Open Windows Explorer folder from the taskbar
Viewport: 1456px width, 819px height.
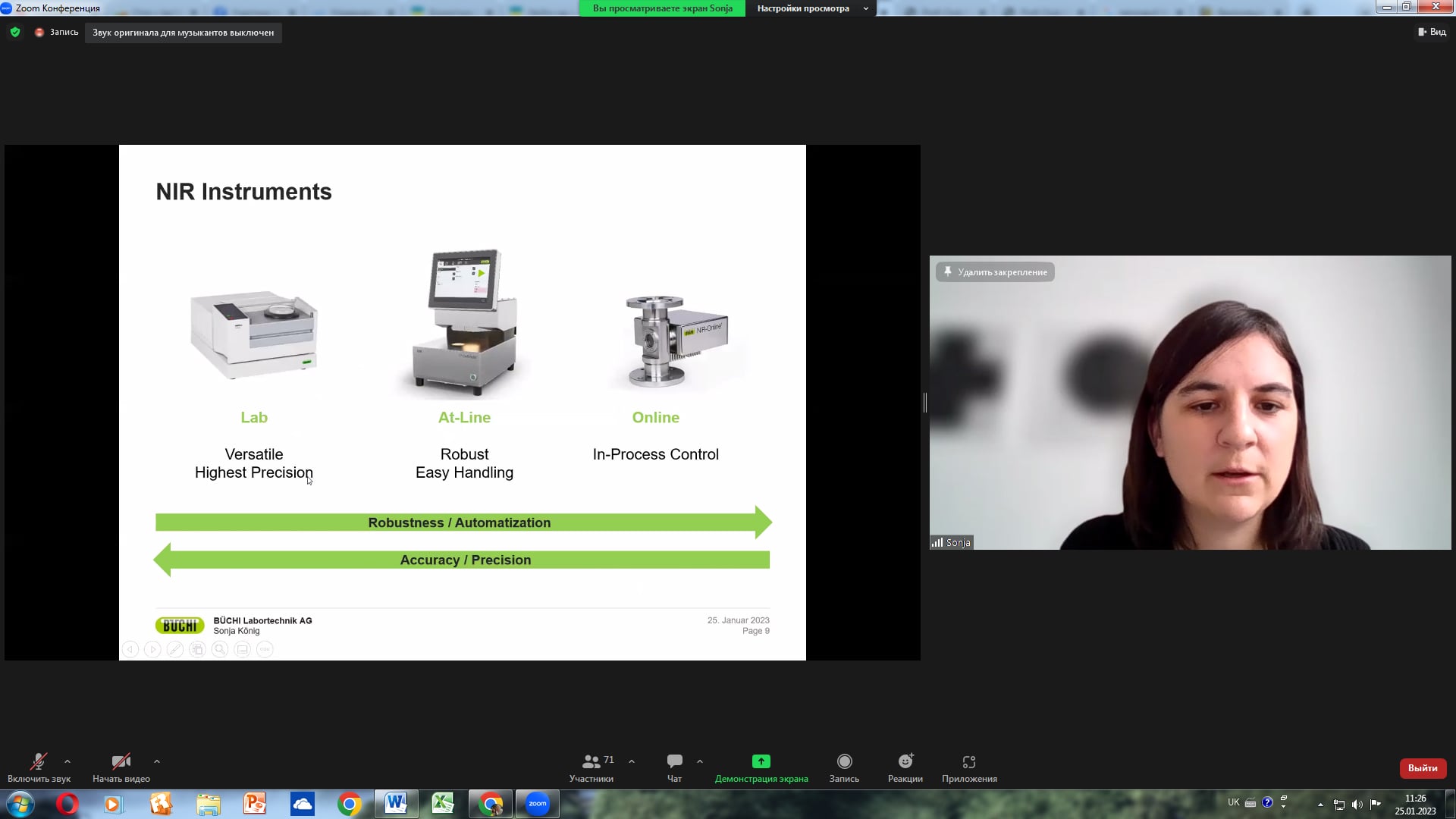coord(208,804)
